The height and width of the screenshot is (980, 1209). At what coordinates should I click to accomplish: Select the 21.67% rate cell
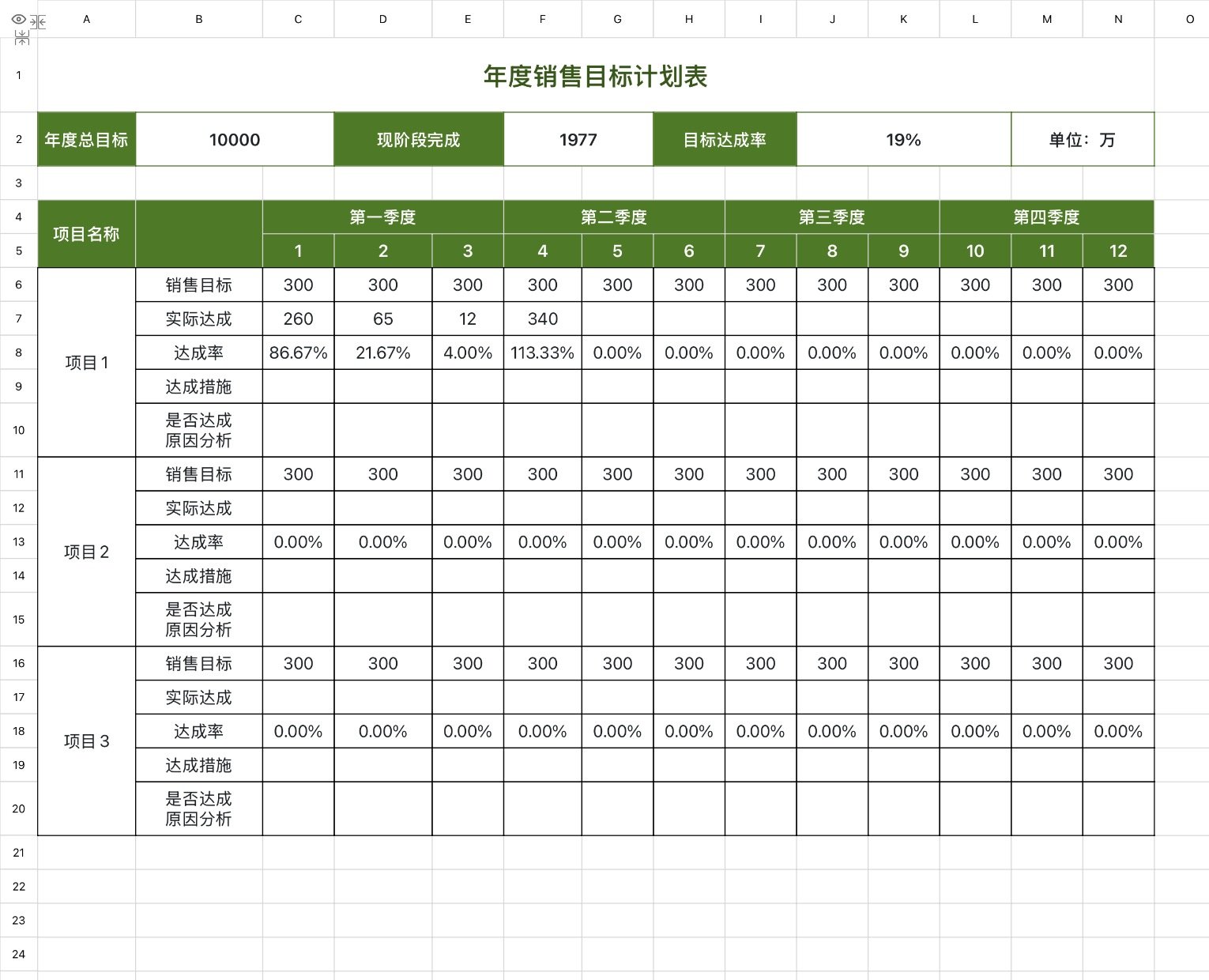[x=383, y=352]
